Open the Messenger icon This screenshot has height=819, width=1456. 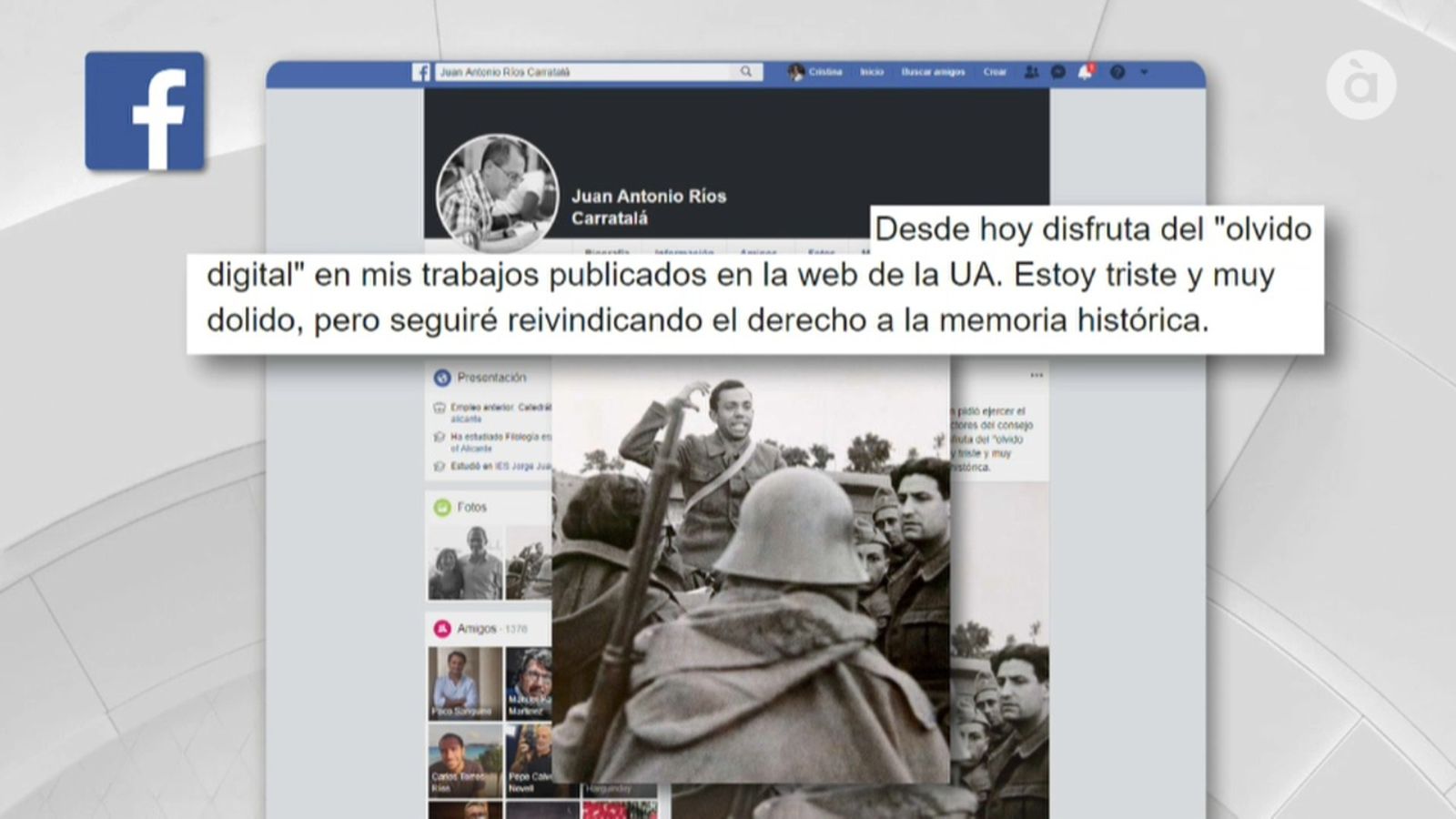click(1058, 72)
